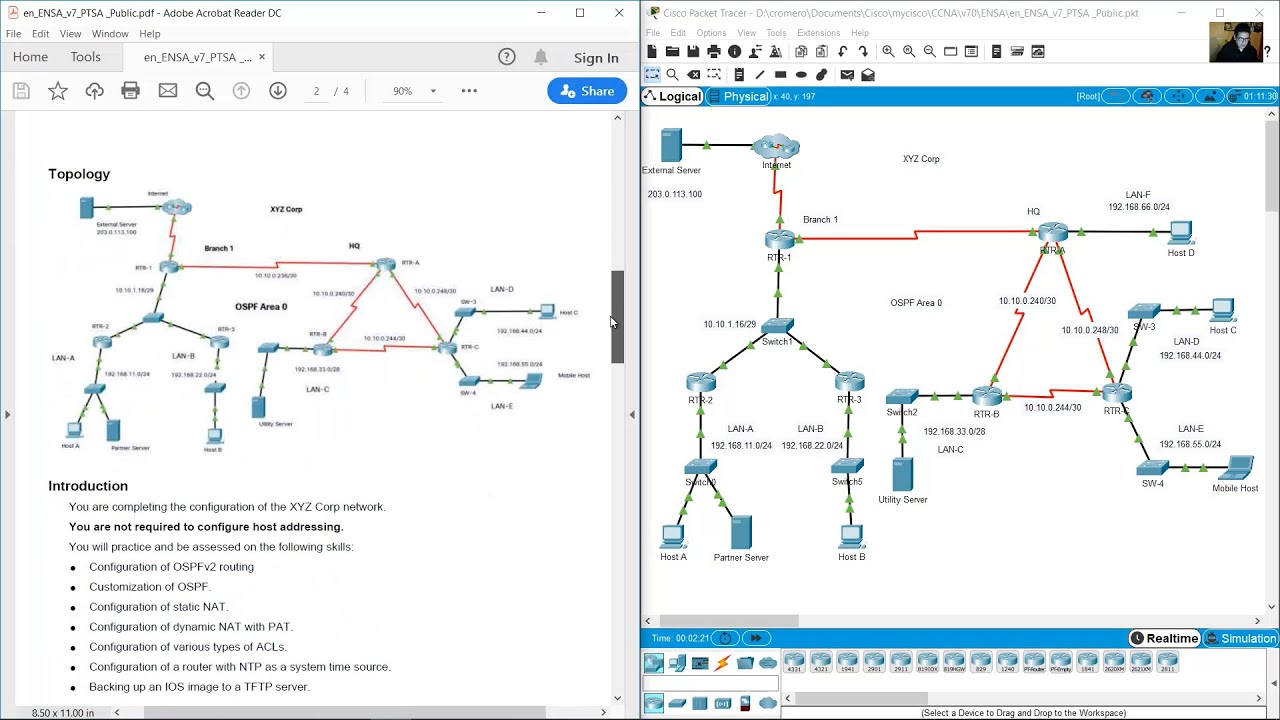Pick the 1941 router next to 2901

point(847,662)
